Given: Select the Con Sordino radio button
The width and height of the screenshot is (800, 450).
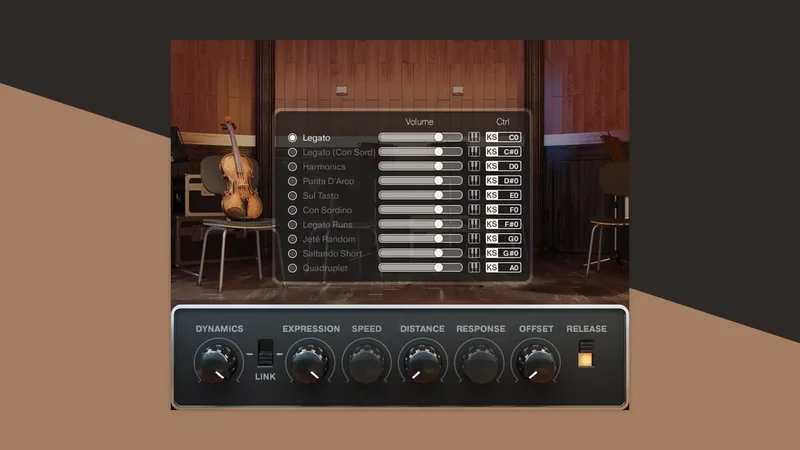Looking at the screenshot, I should [292, 210].
